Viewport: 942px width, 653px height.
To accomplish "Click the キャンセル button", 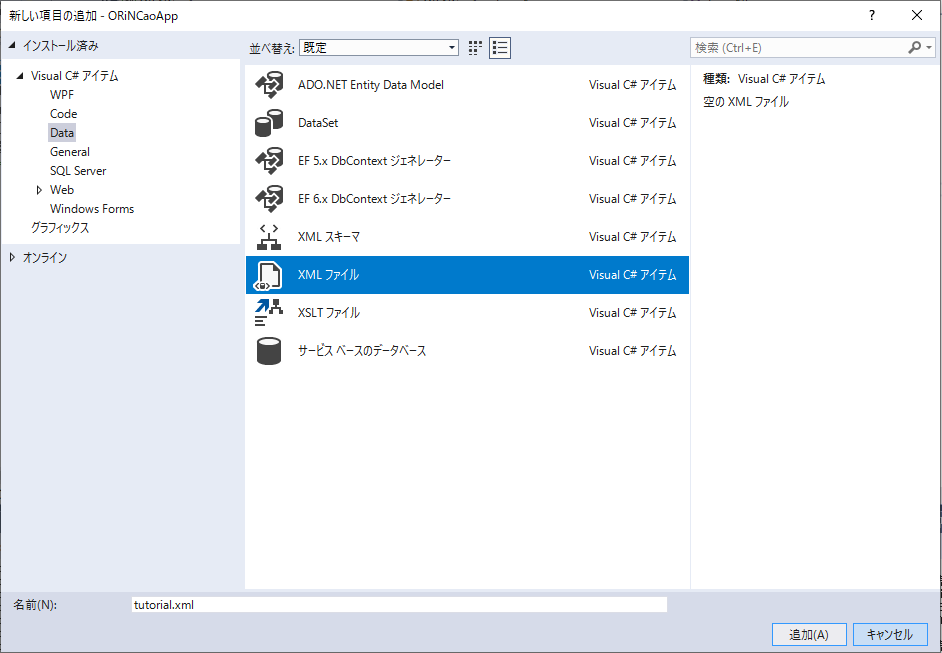I will pyautogui.click(x=890, y=634).
